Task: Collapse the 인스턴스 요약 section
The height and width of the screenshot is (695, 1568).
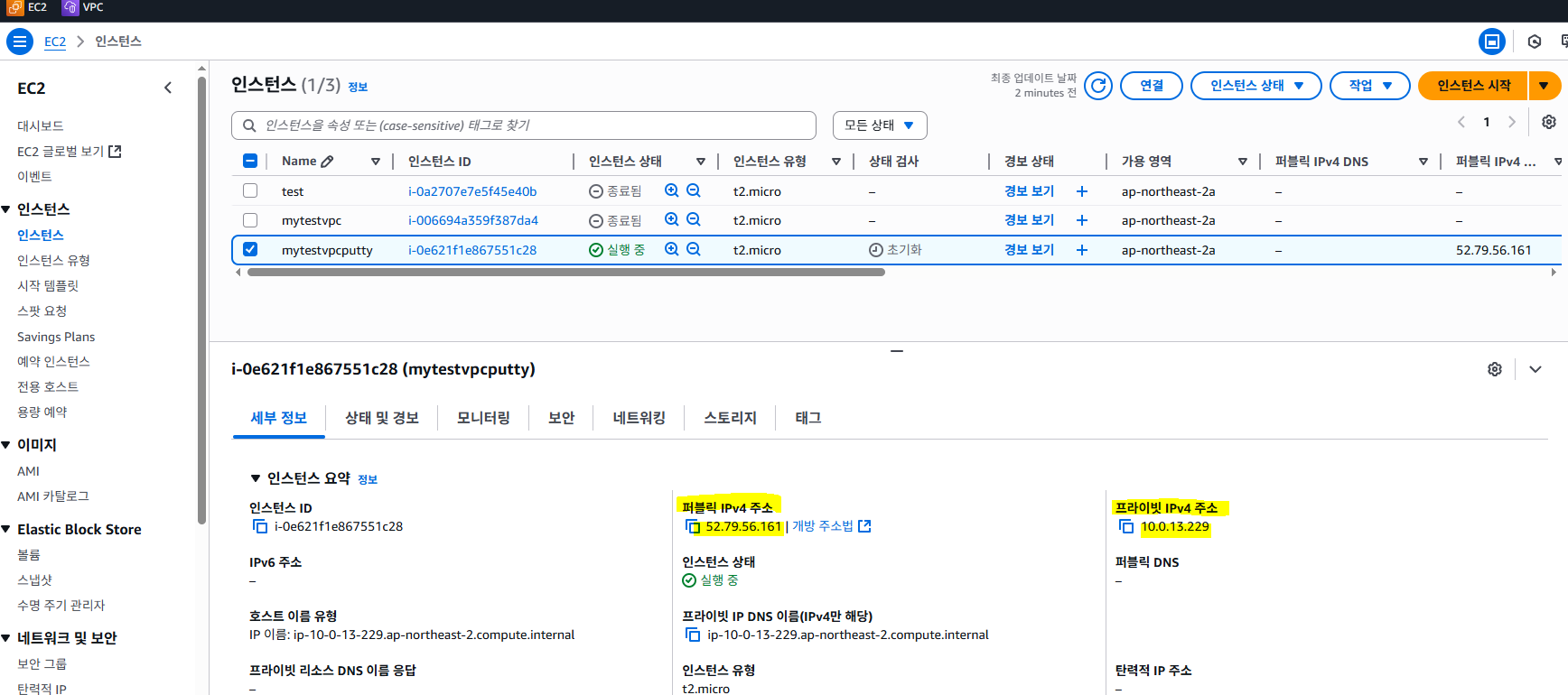Action: (256, 478)
